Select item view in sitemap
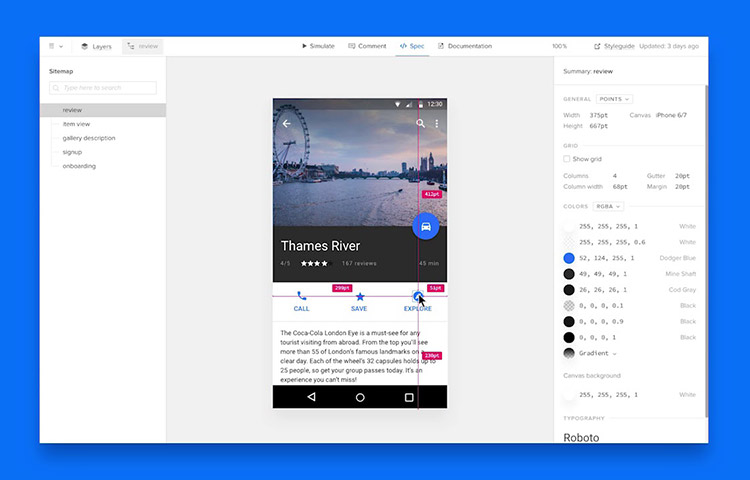The width and height of the screenshot is (750, 480). [76, 124]
